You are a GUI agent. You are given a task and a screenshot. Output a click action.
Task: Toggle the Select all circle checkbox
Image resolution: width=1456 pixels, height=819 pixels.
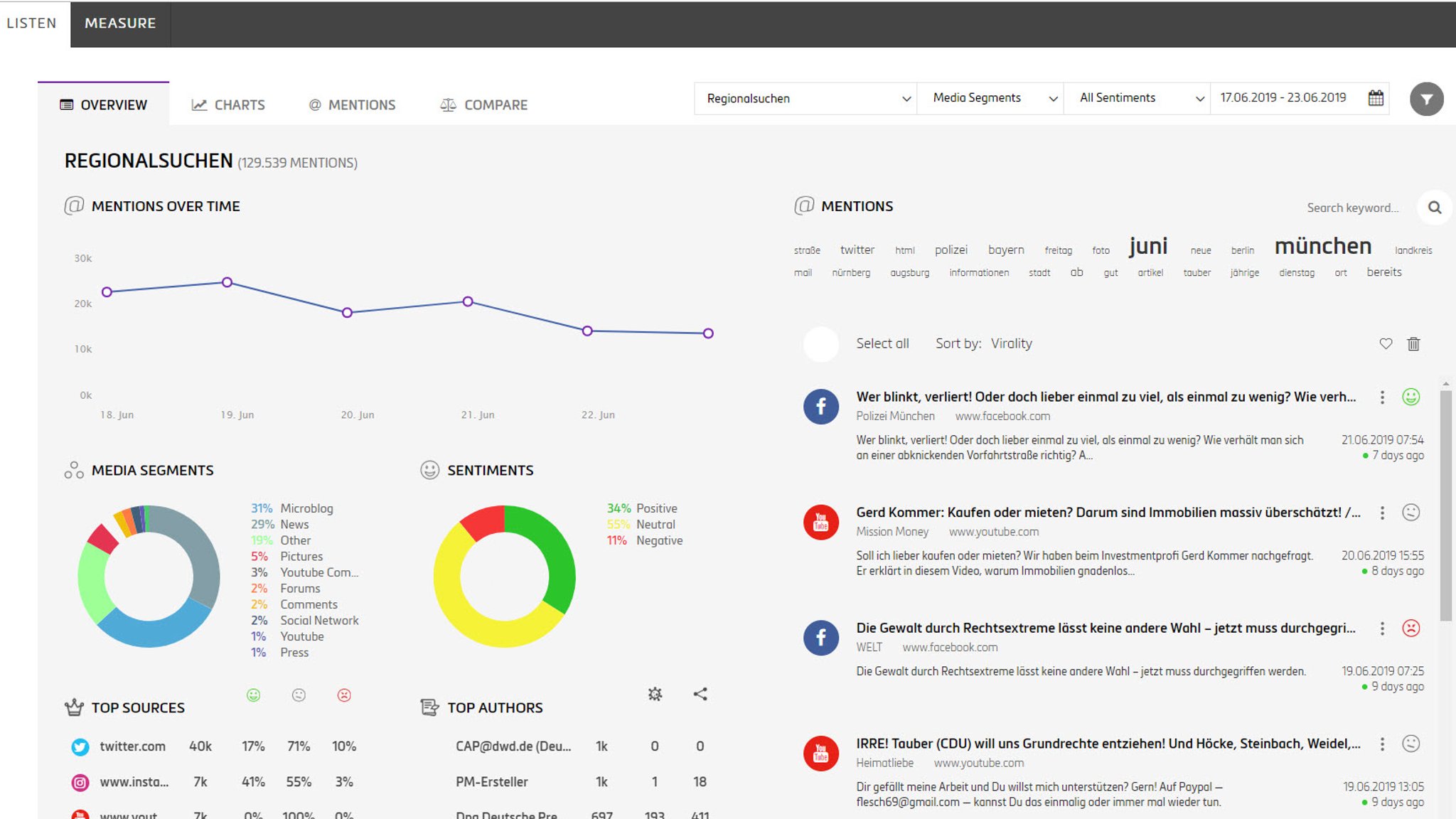pos(821,344)
